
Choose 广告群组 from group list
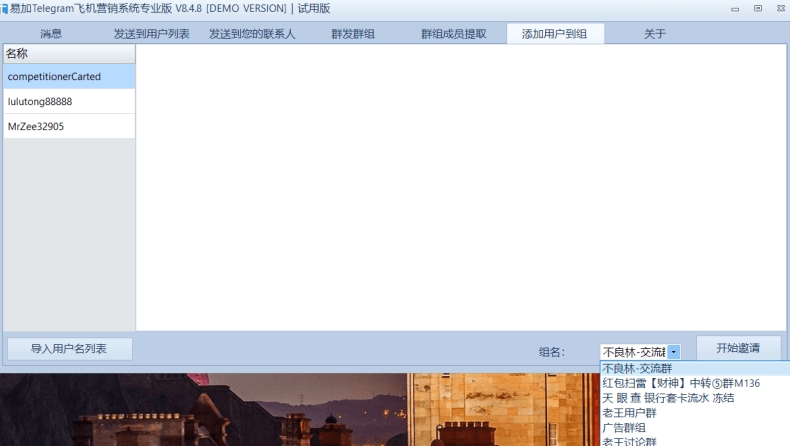695,428
